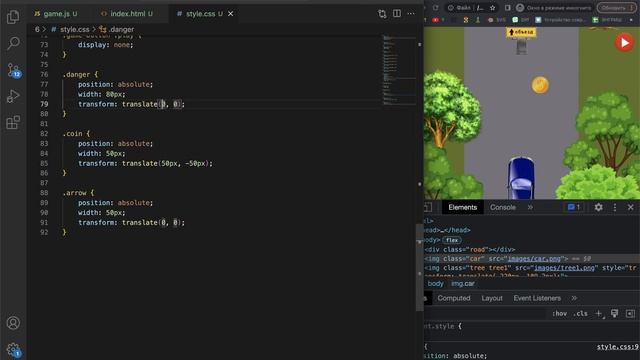Screen dimensions: 640x360
Task: Open the Extensions view in the activity bar
Action: click(13, 122)
